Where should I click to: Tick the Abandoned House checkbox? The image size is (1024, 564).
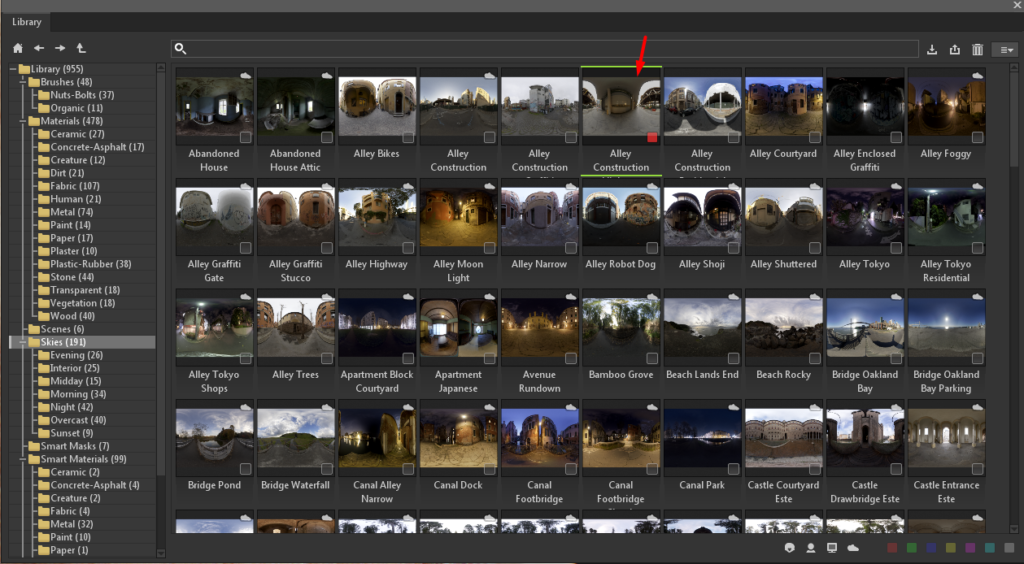tap(245, 137)
